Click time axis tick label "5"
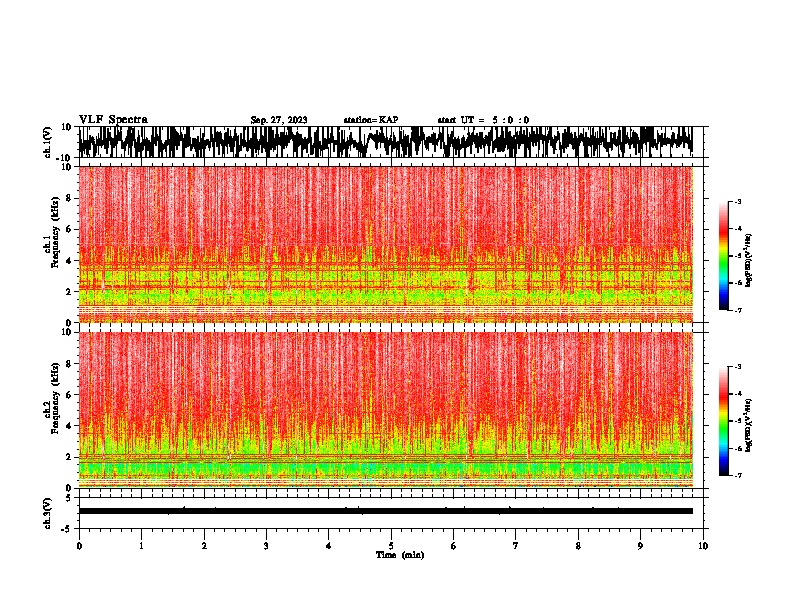 point(391,546)
